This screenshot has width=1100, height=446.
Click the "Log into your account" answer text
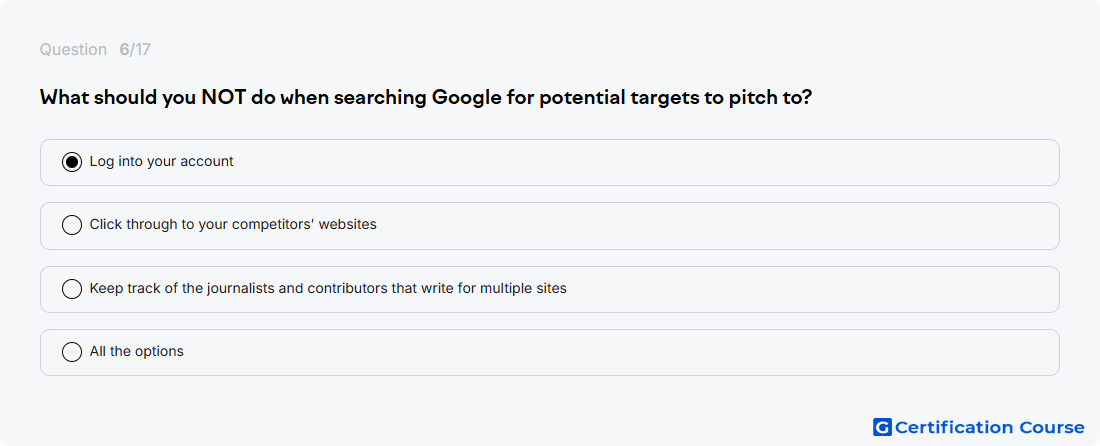click(x=161, y=161)
